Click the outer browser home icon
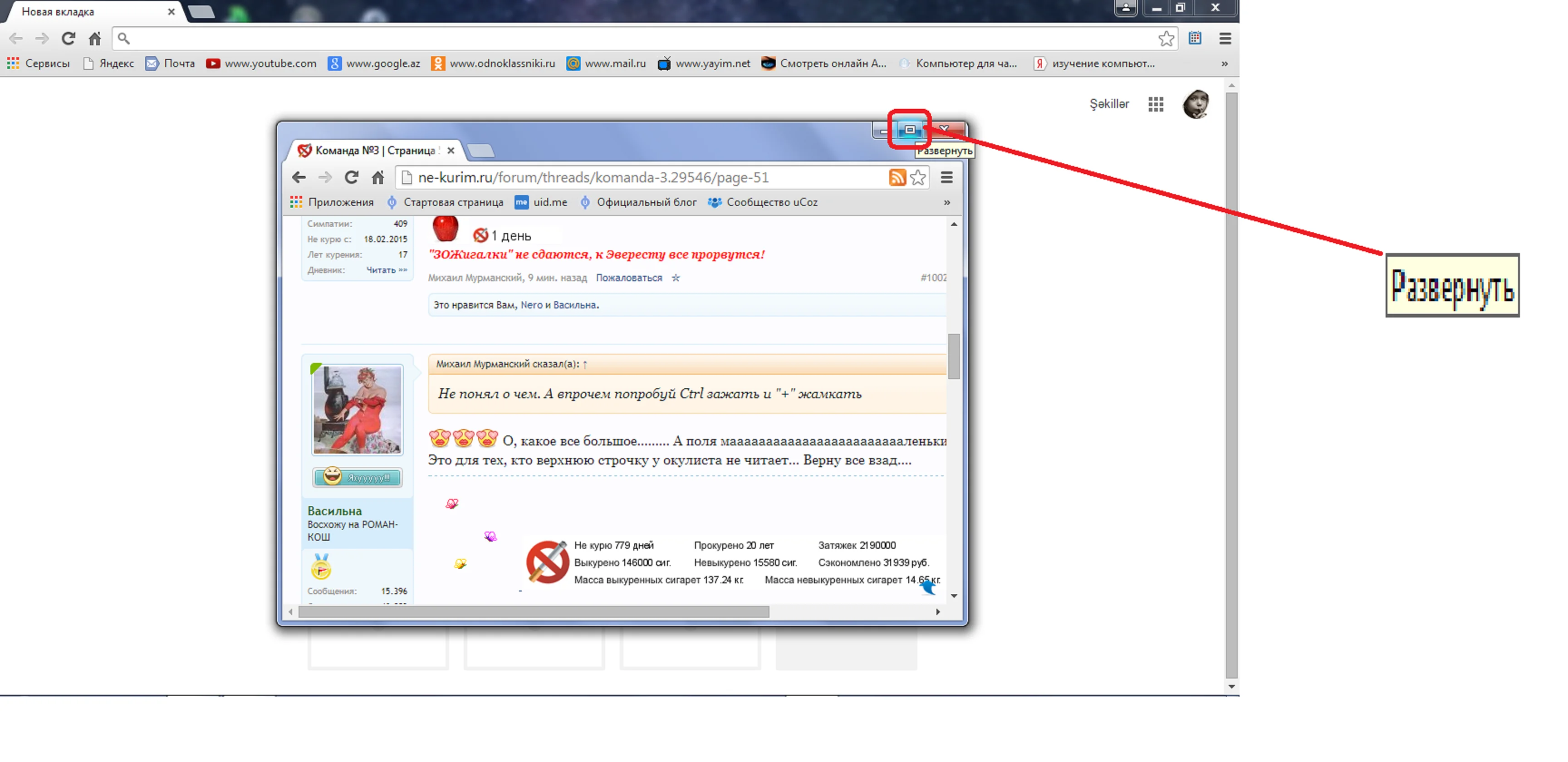1568x762 pixels. point(95,39)
